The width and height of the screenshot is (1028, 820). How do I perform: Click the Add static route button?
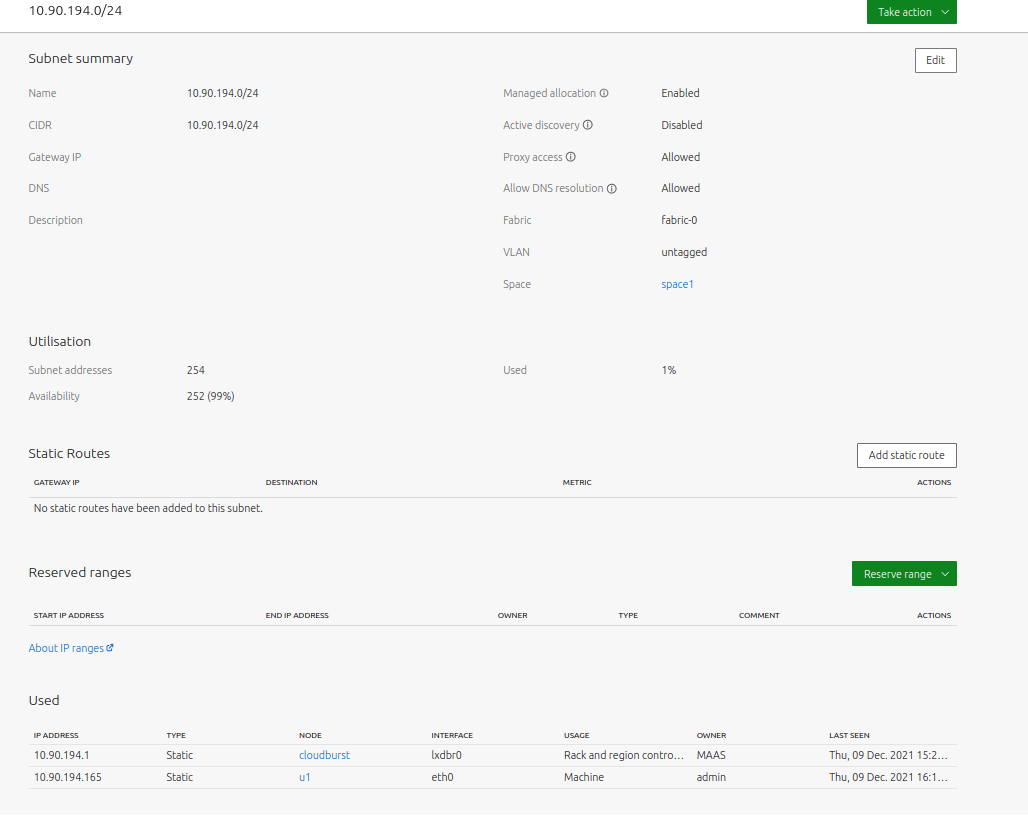coord(906,455)
